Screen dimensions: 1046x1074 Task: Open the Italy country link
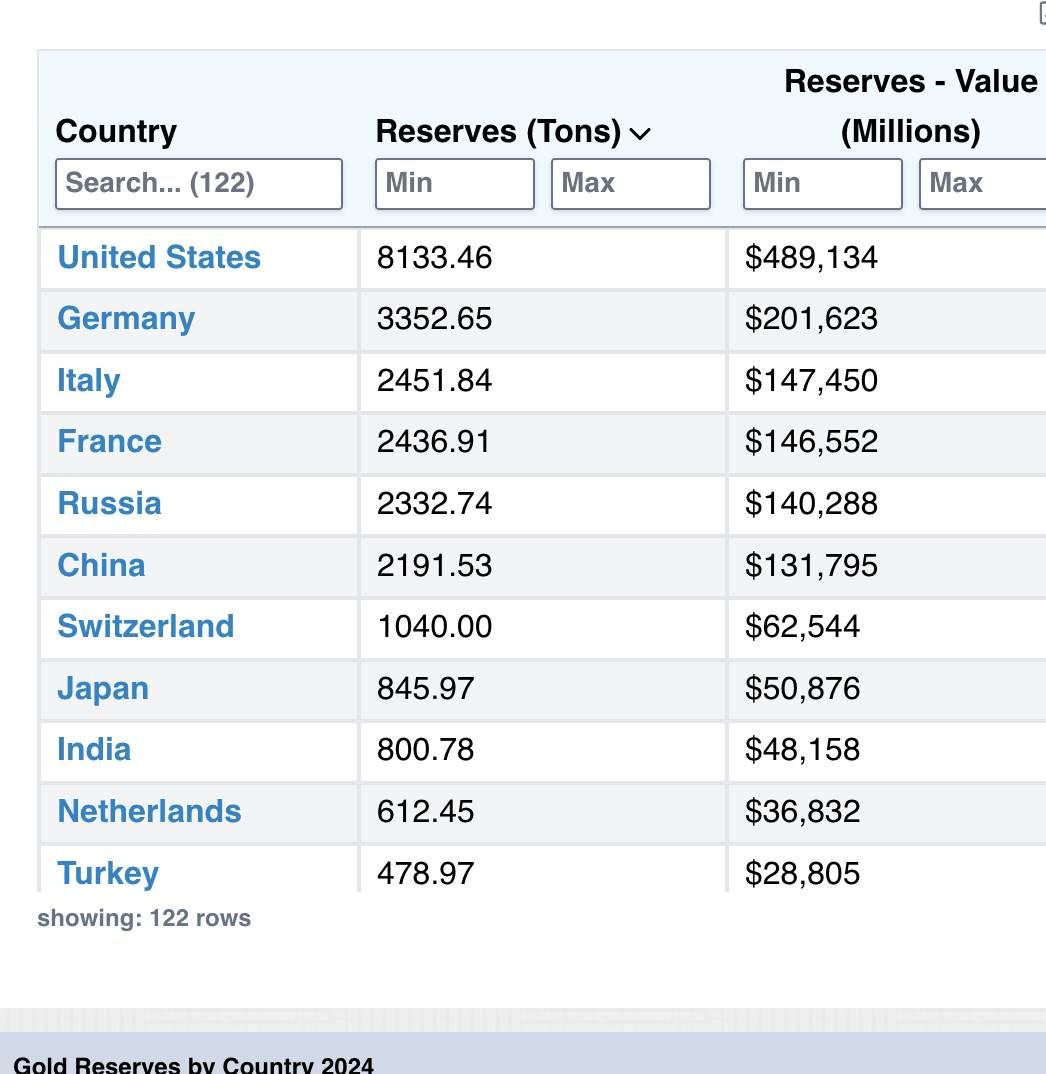coord(88,381)
